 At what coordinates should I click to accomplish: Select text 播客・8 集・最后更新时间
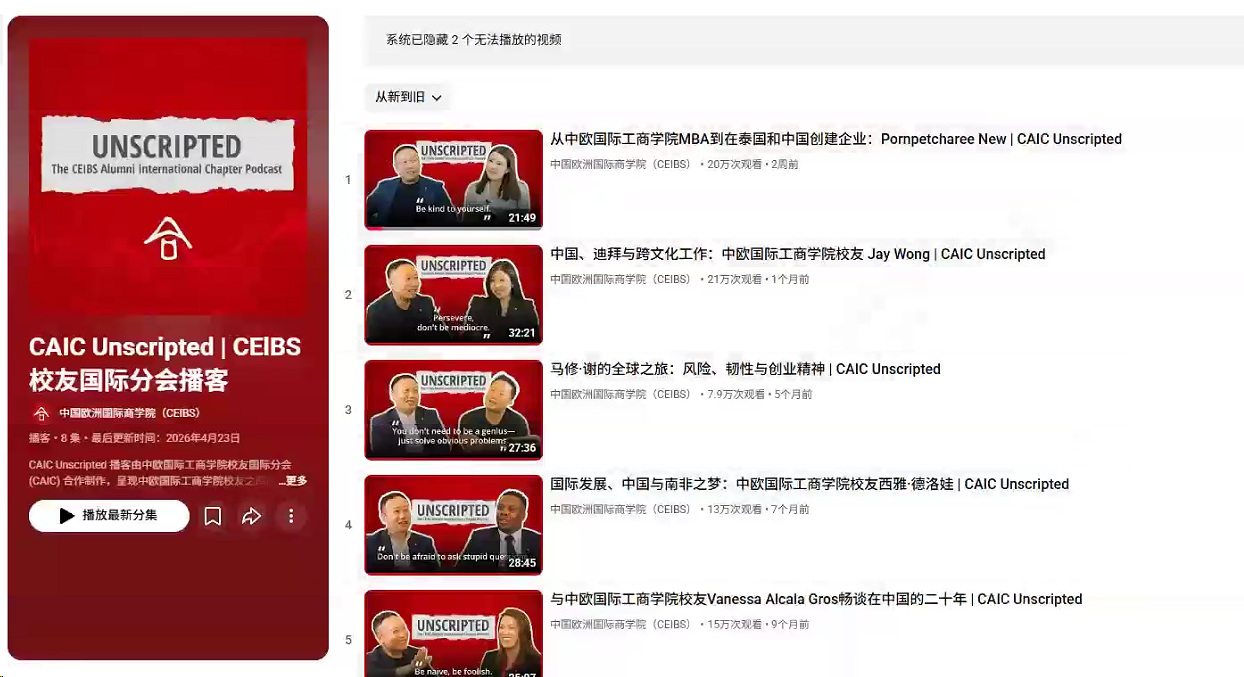134,438
